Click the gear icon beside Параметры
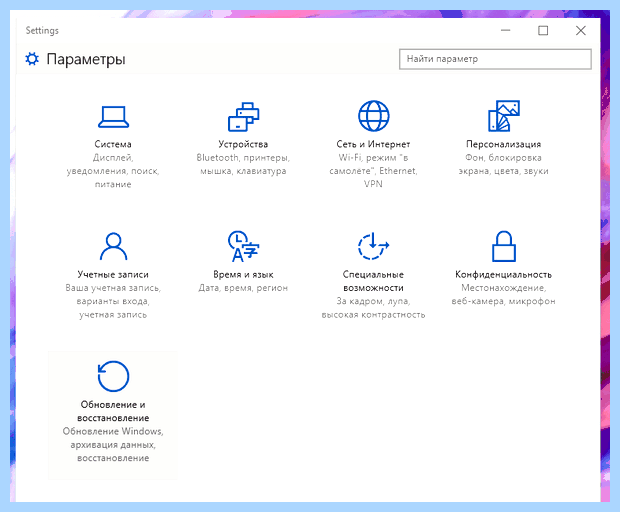Viewport: 620px width, 512px height. pos(32,59)
